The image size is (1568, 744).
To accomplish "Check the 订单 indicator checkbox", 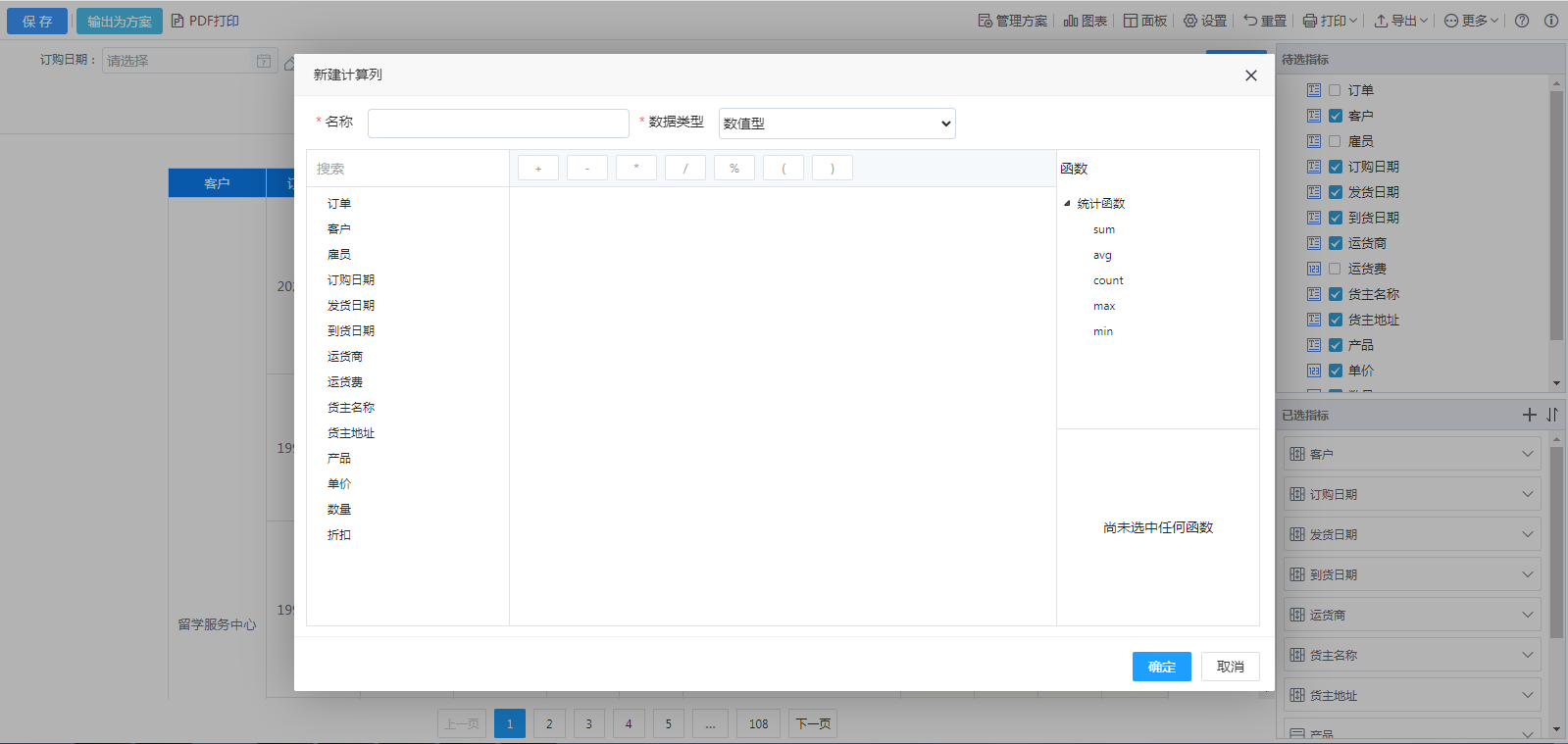I will [x=1335, y=90].
